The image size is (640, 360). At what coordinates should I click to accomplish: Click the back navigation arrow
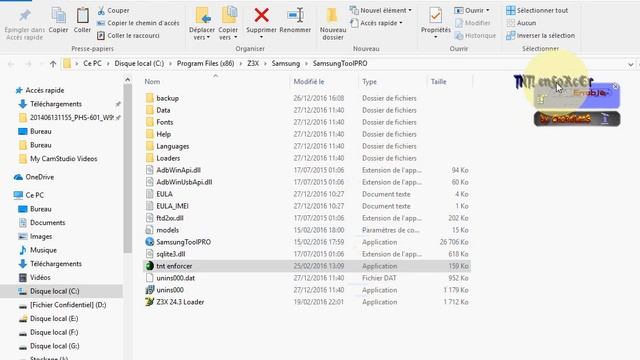point(11,64)
